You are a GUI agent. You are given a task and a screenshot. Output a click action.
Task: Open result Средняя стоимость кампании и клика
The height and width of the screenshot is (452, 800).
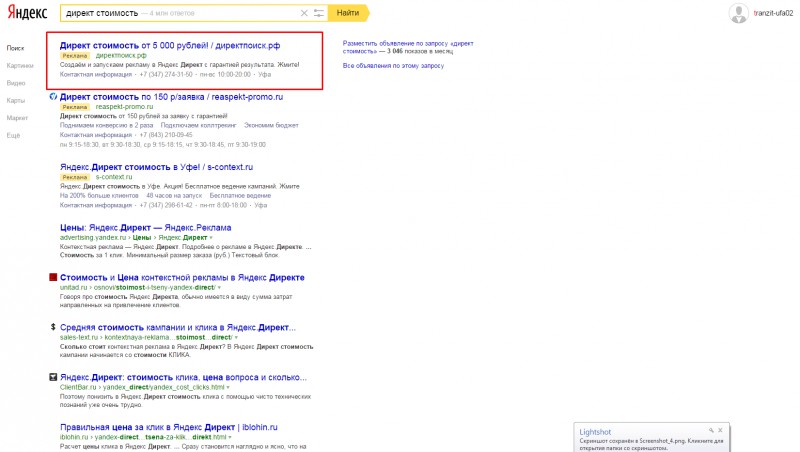(x=178, y=328)
